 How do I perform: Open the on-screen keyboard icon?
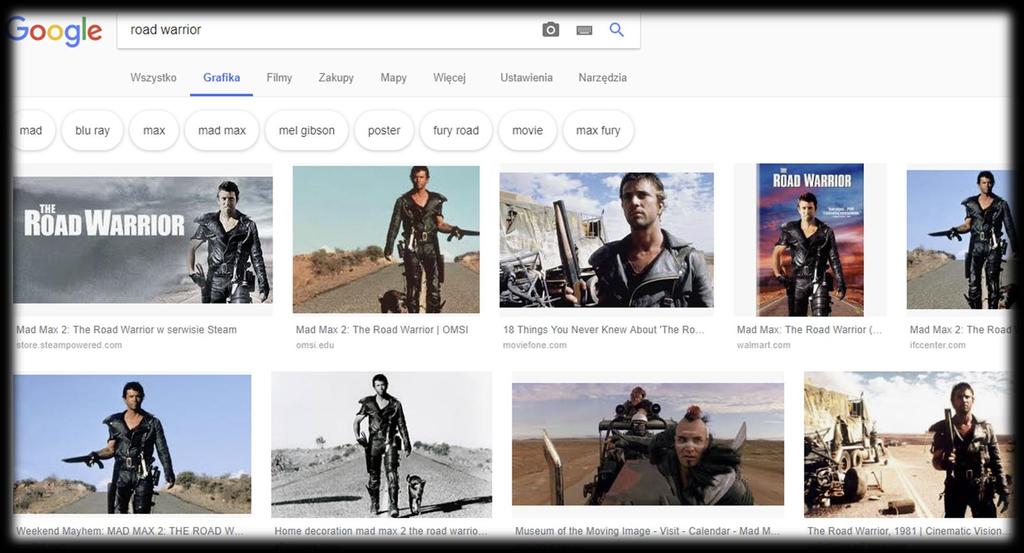[x=584, y=30]
